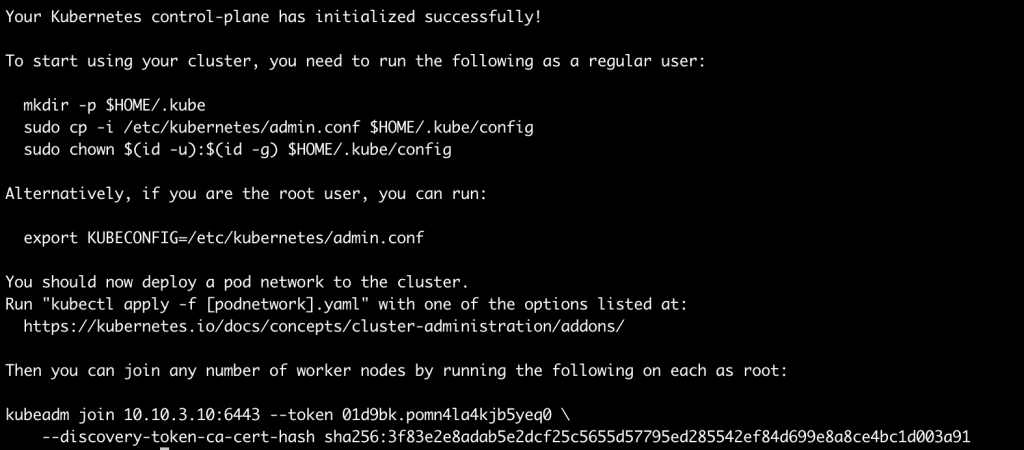The image size is (1024, 450).
Task: Click the "sudo chown" command line
Action: point(237,150)
